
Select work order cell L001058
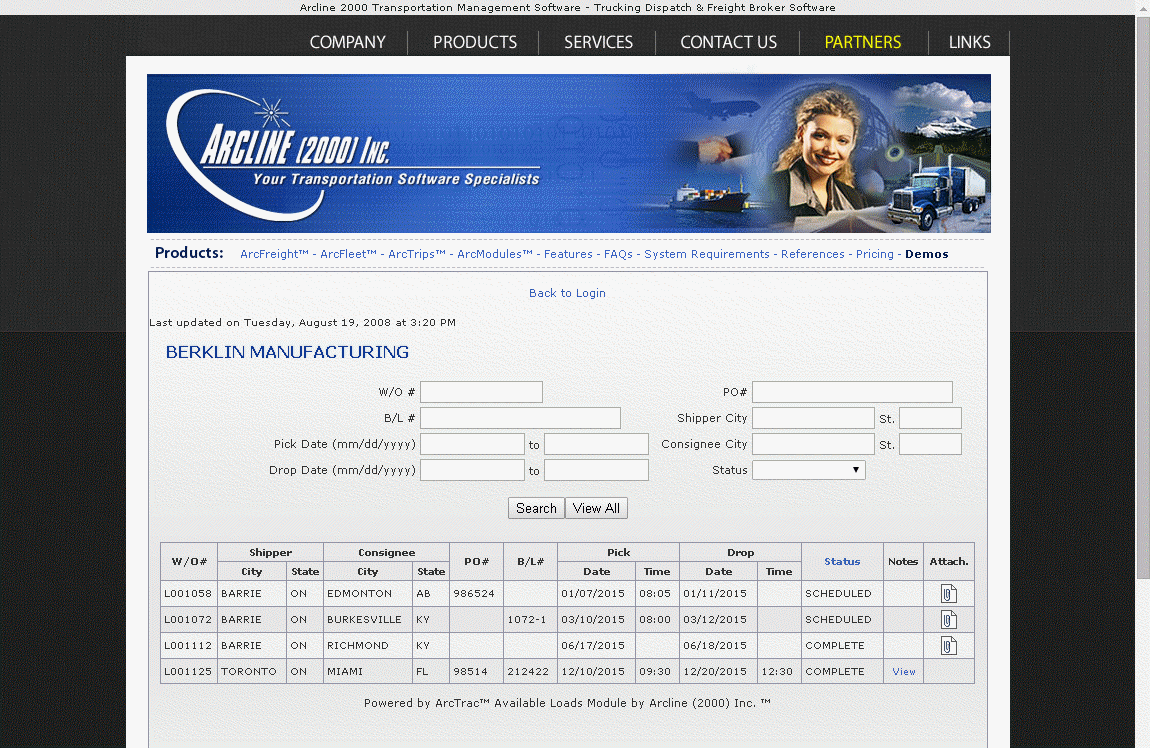point(188,593)
